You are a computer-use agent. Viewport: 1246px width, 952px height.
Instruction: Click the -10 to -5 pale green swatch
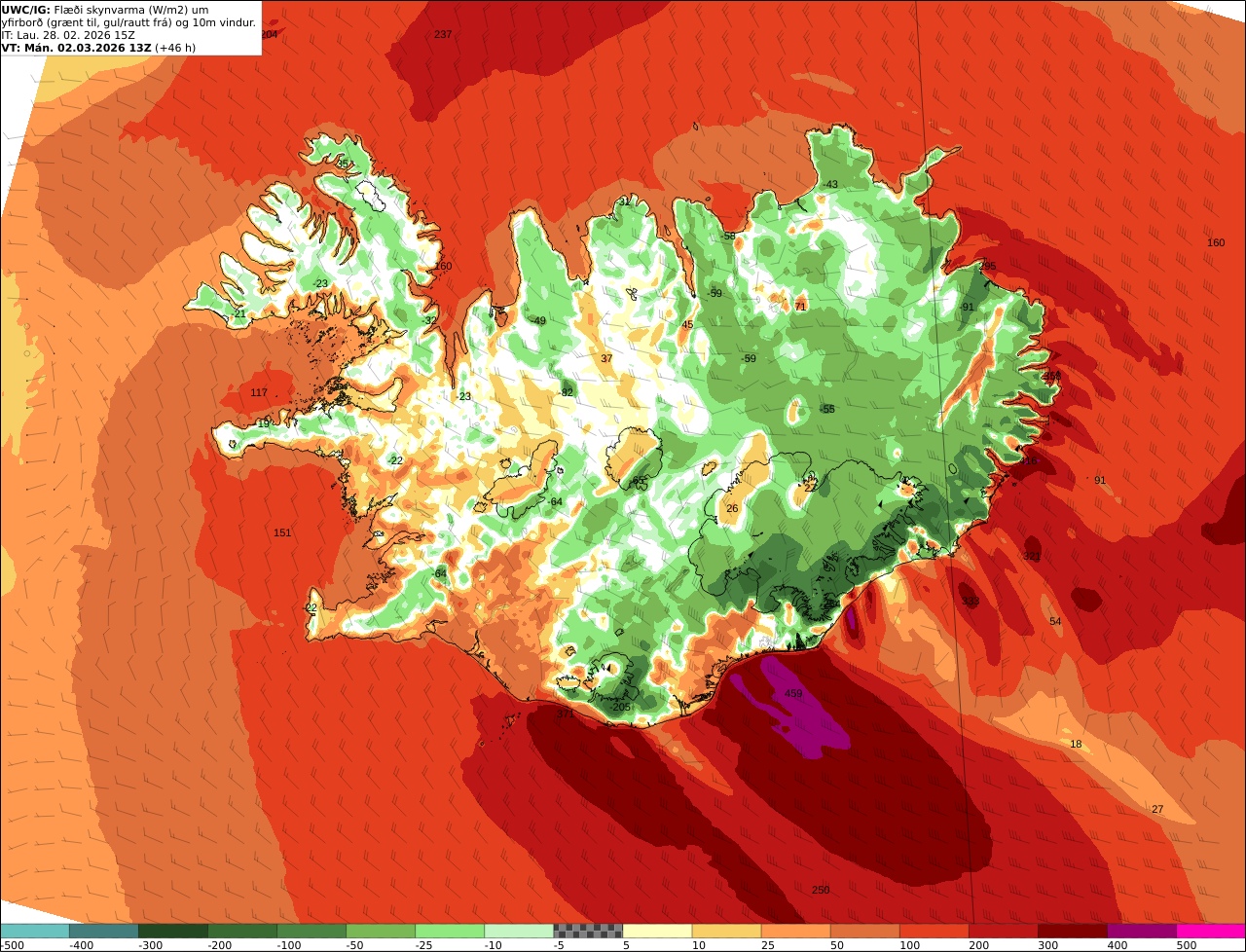pyautogui.click(x=519, y=930)
